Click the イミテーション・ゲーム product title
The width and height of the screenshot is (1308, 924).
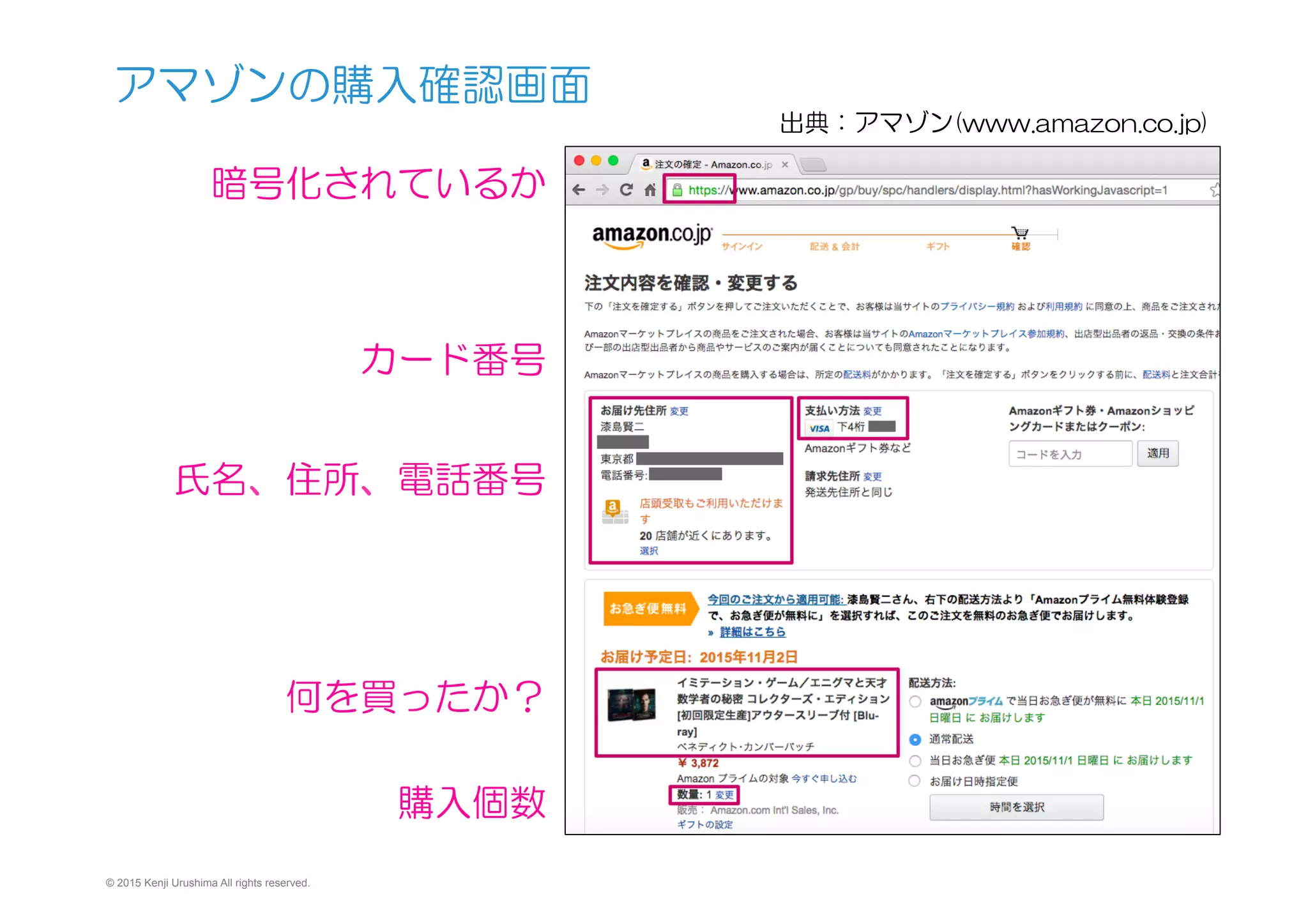(783, 707)
